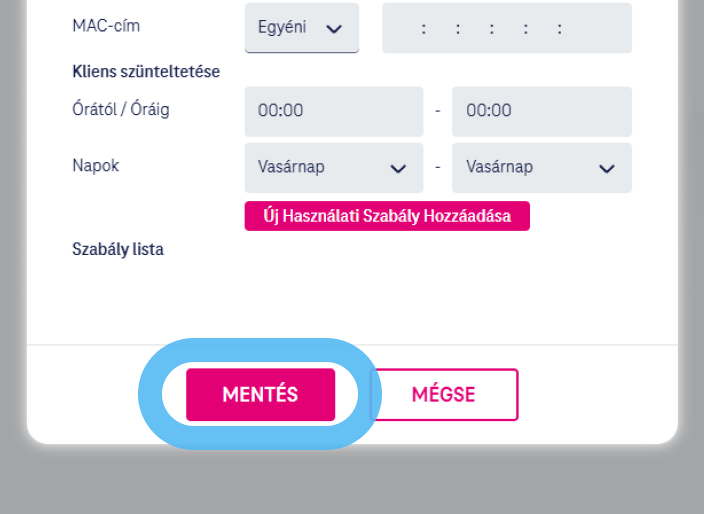This screenshot has height=514, width=704.
Task: Cancel with the MÉGSE button
Action: click(444, 394)
